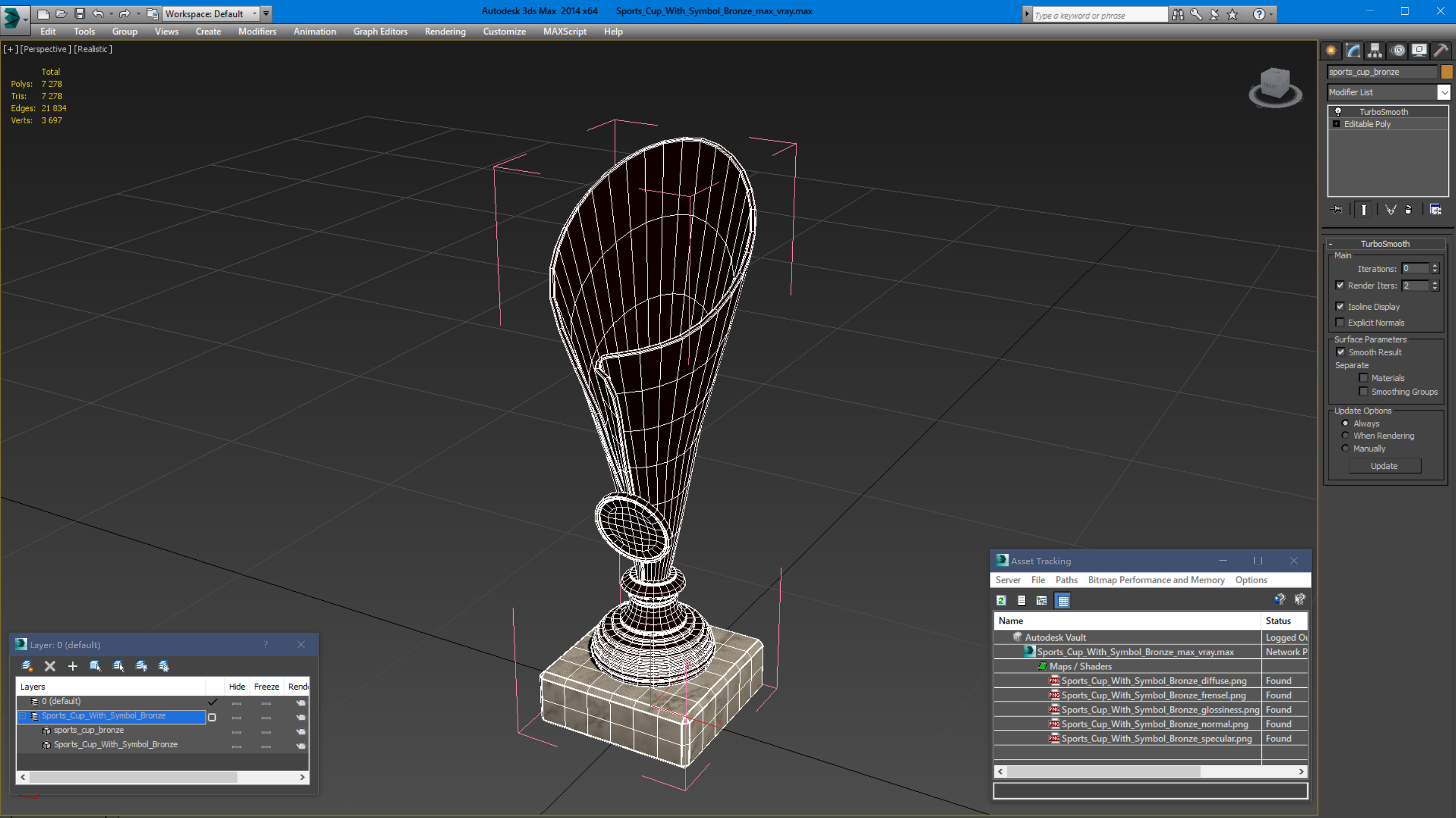Image resolution: width=1456 pixels, height=818 pixels.
Task: Open the Help question mark dropdown arrow
Action: click(1271, 14)
